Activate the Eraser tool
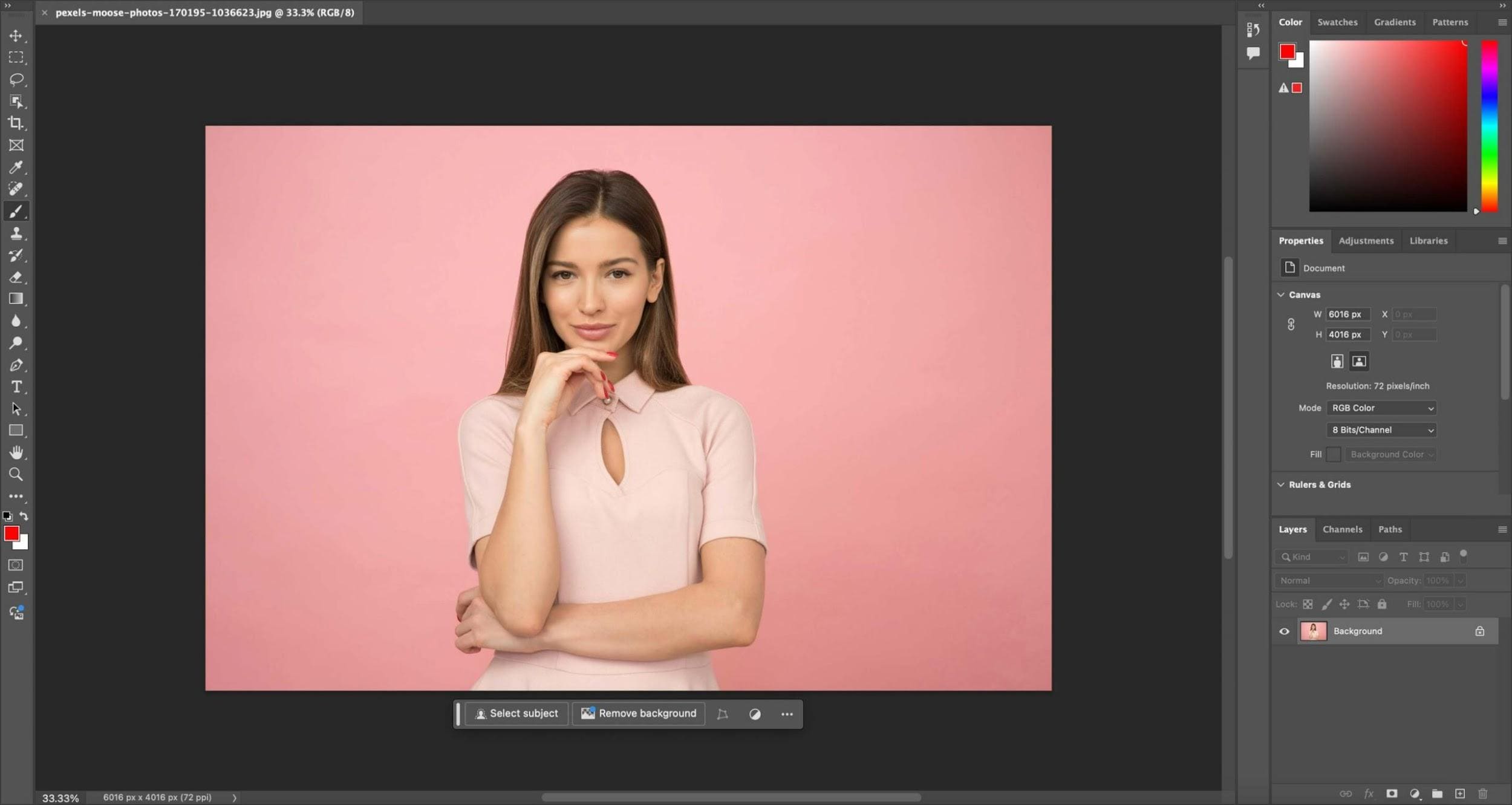 16,278
